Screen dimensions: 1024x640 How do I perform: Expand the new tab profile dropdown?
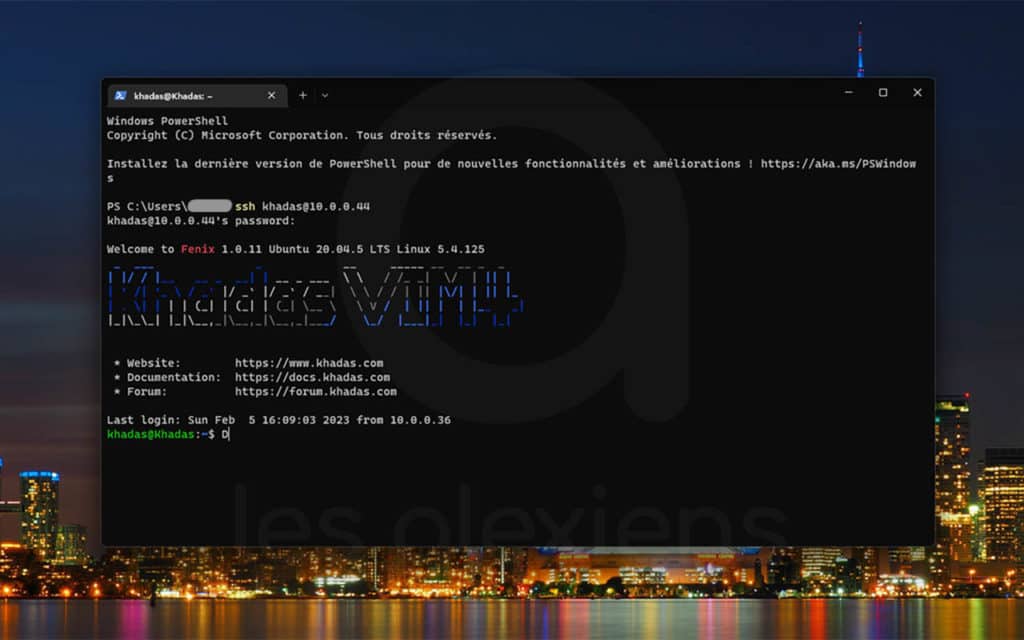coord(325,95)
